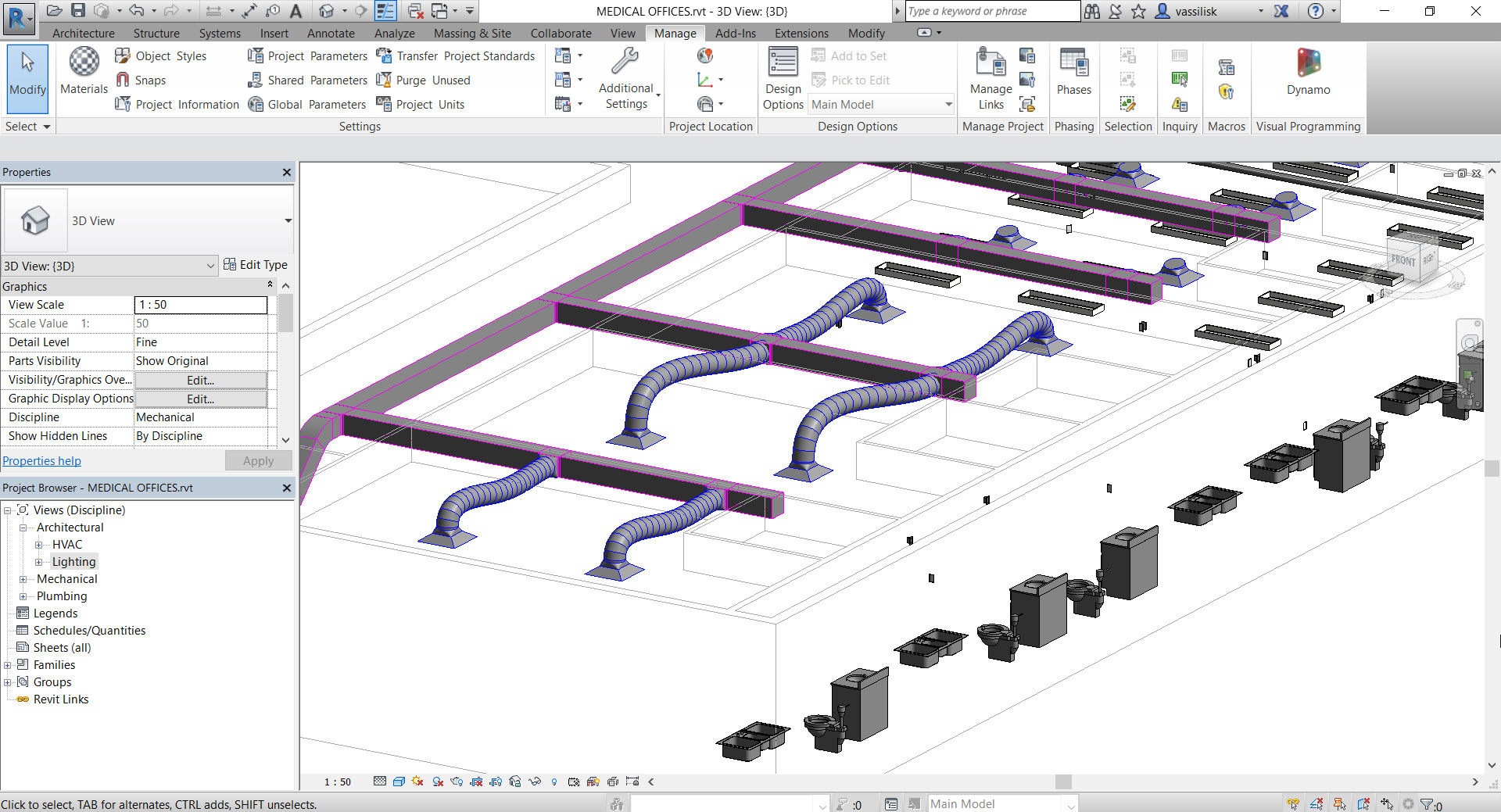Viewport: 1501px width, 812px height.
Task: Click the Default 3D View house icon
Action: tap(327, 11)
